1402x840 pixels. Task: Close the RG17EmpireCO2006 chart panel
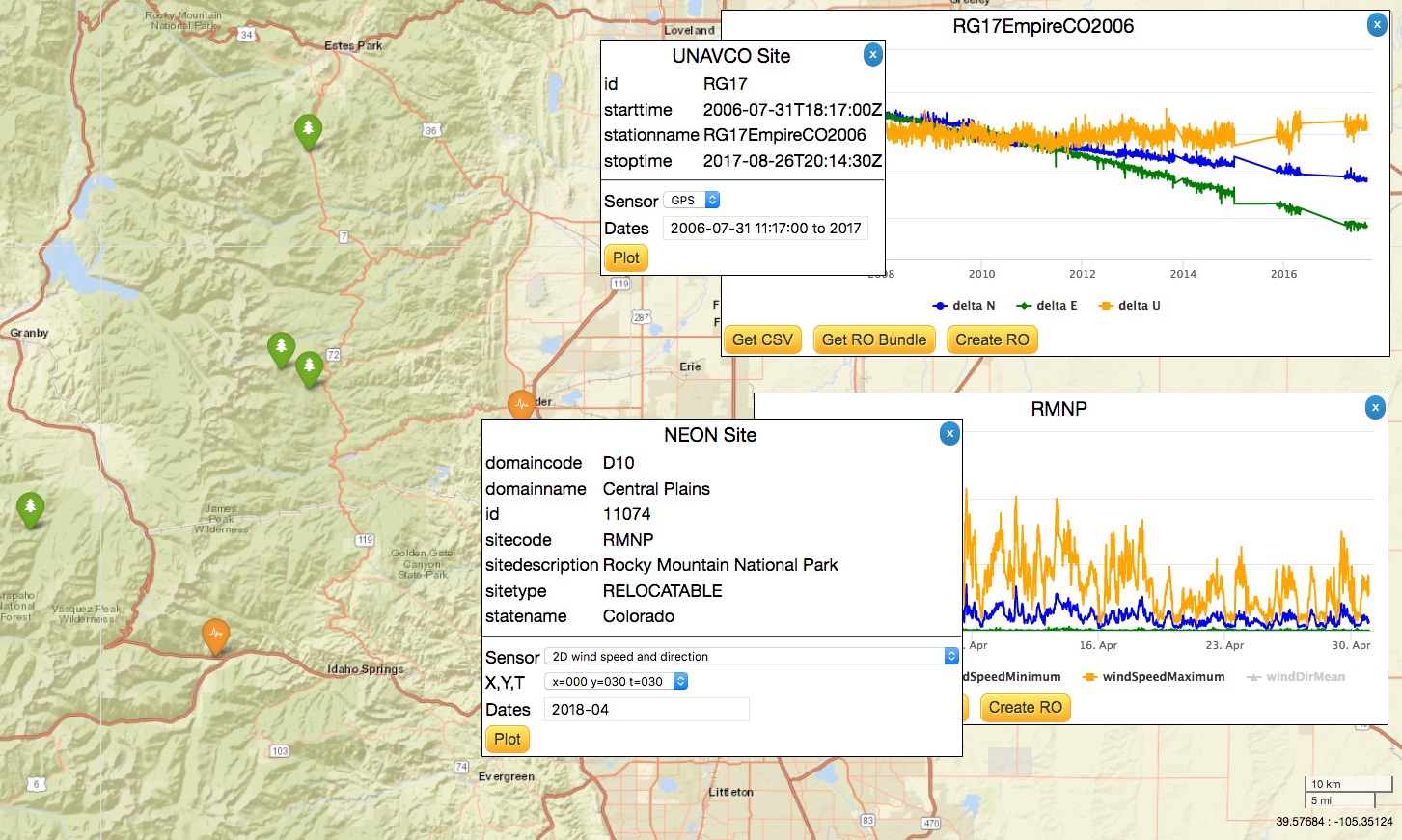1377,25
